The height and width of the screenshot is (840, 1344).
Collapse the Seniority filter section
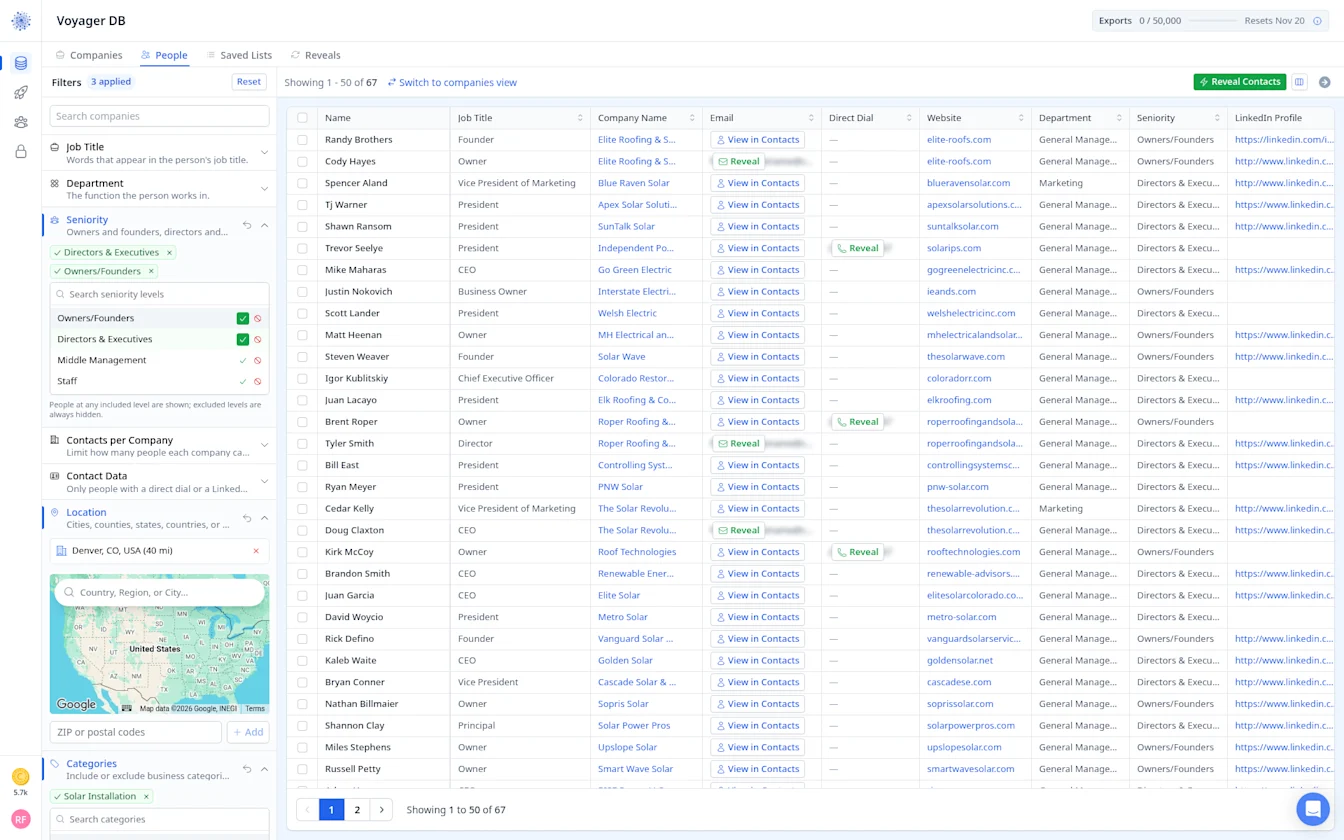pyautogui.click(x=264, y=225)
